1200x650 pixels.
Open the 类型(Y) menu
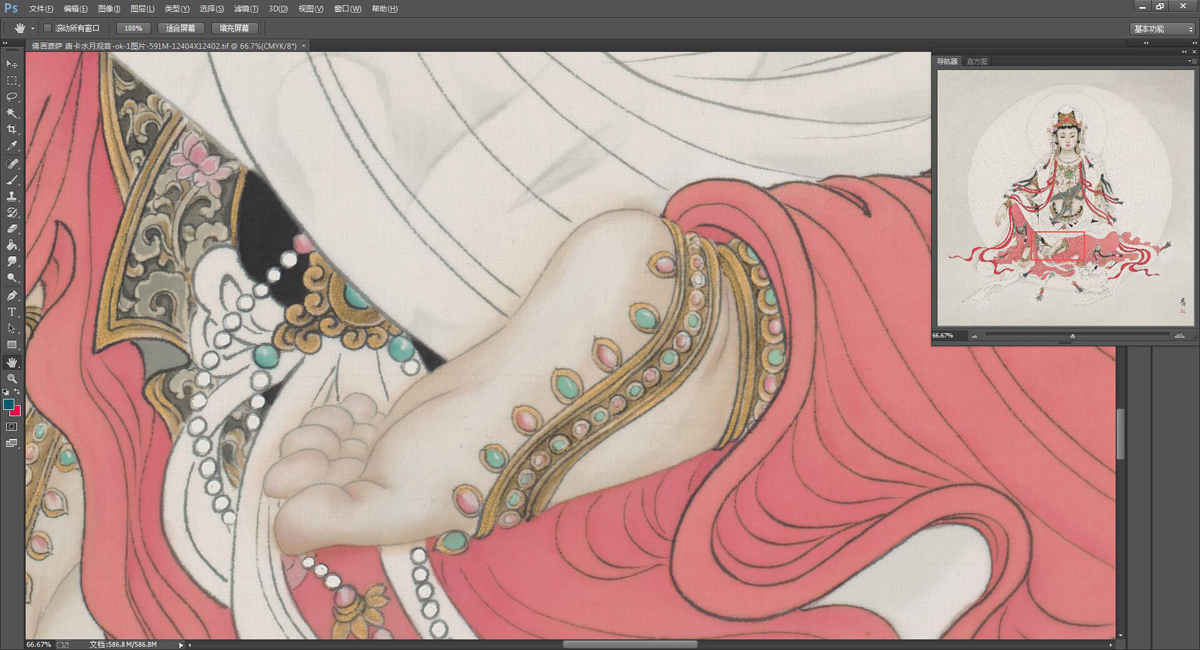[x=177, y=8]
